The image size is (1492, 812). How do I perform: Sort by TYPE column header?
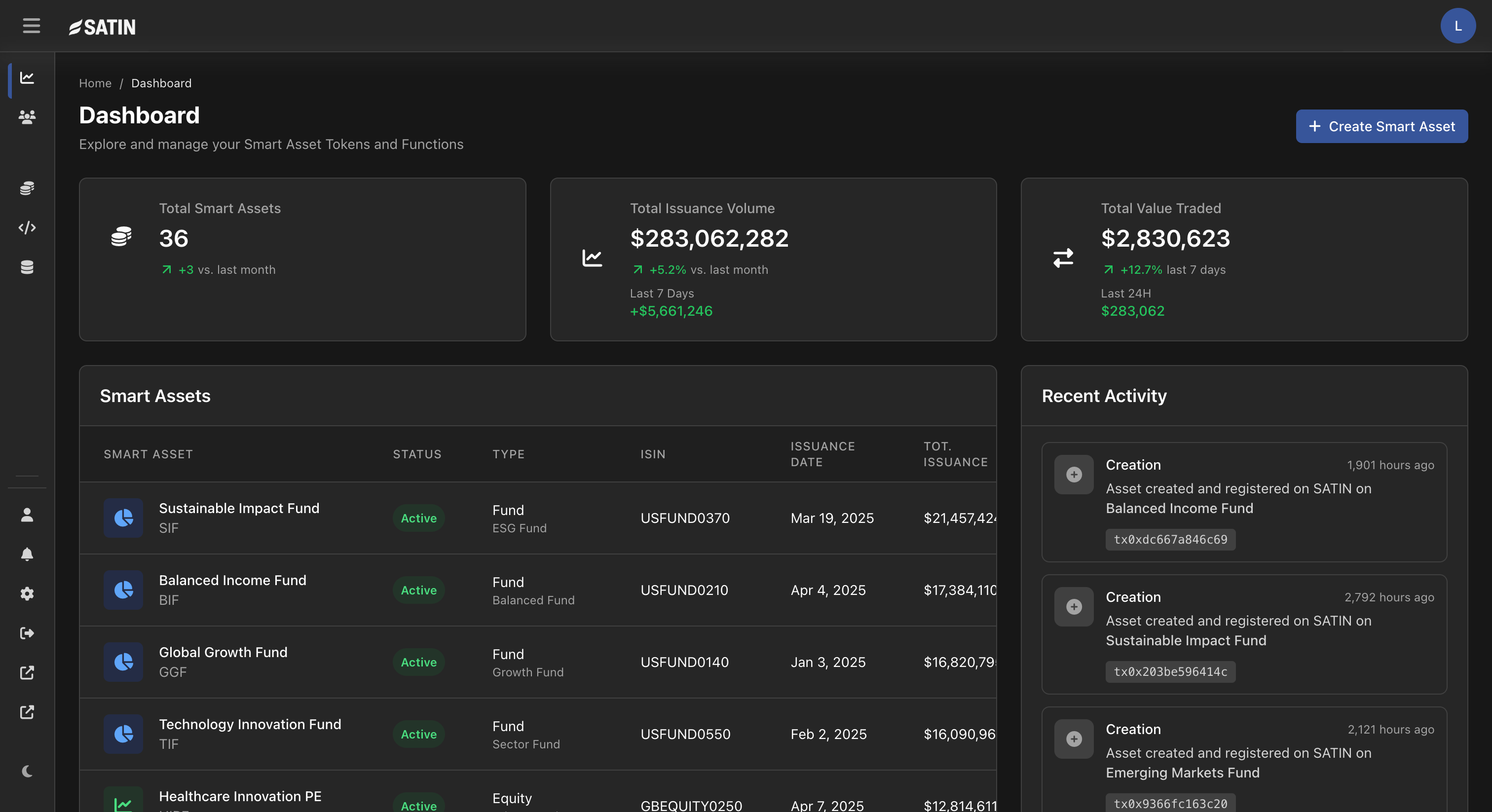(508, 454)
